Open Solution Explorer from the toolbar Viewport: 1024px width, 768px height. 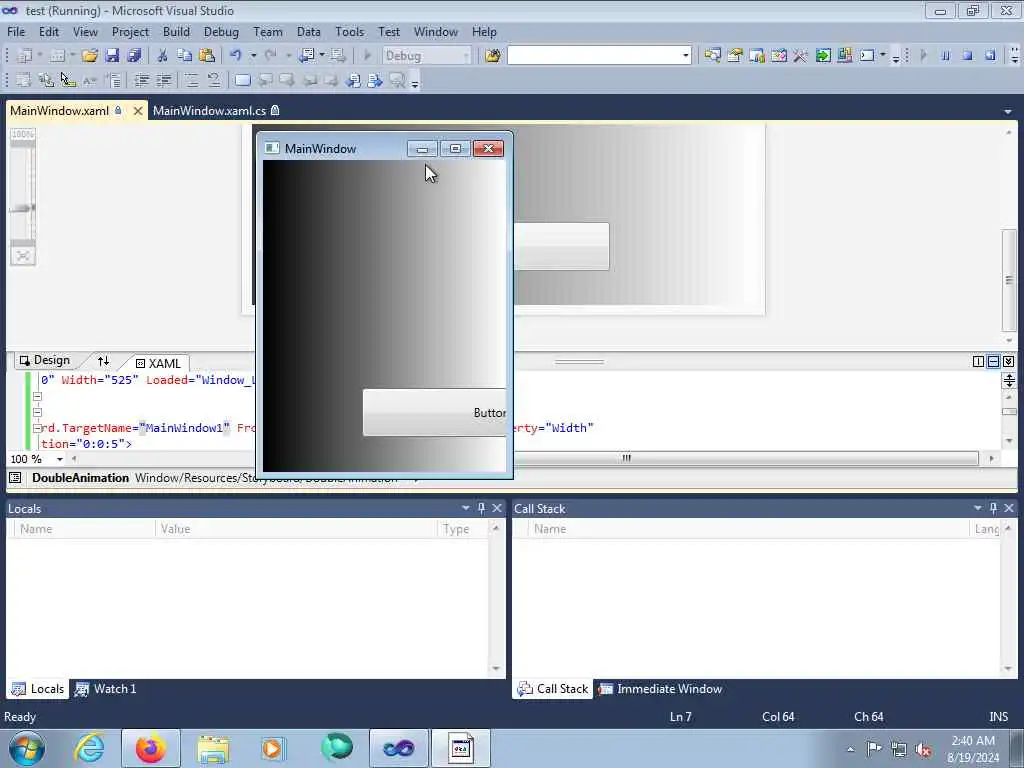[712, 56]
